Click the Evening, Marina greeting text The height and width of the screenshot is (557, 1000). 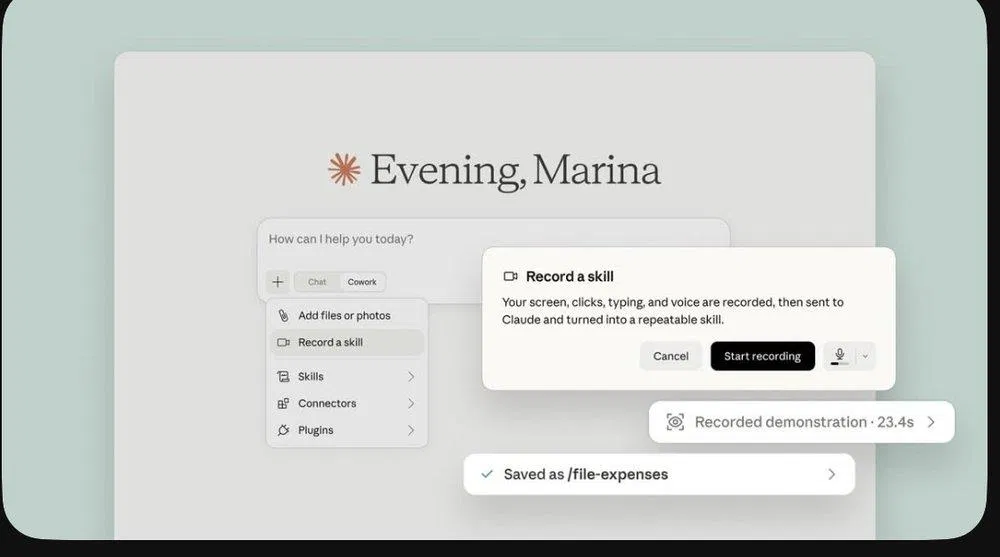tap(515, 170)
